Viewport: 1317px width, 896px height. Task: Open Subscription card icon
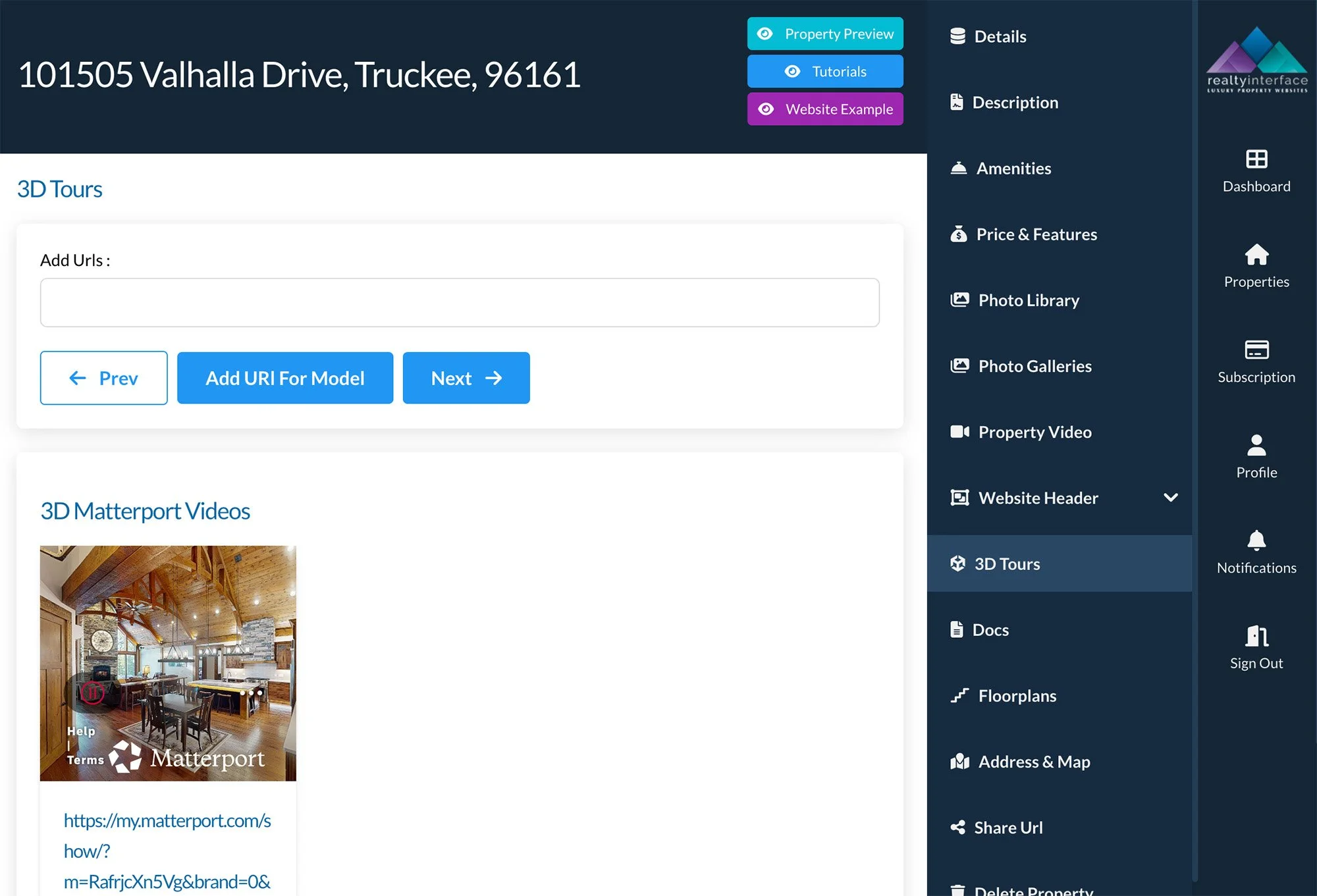point(1256,350)
